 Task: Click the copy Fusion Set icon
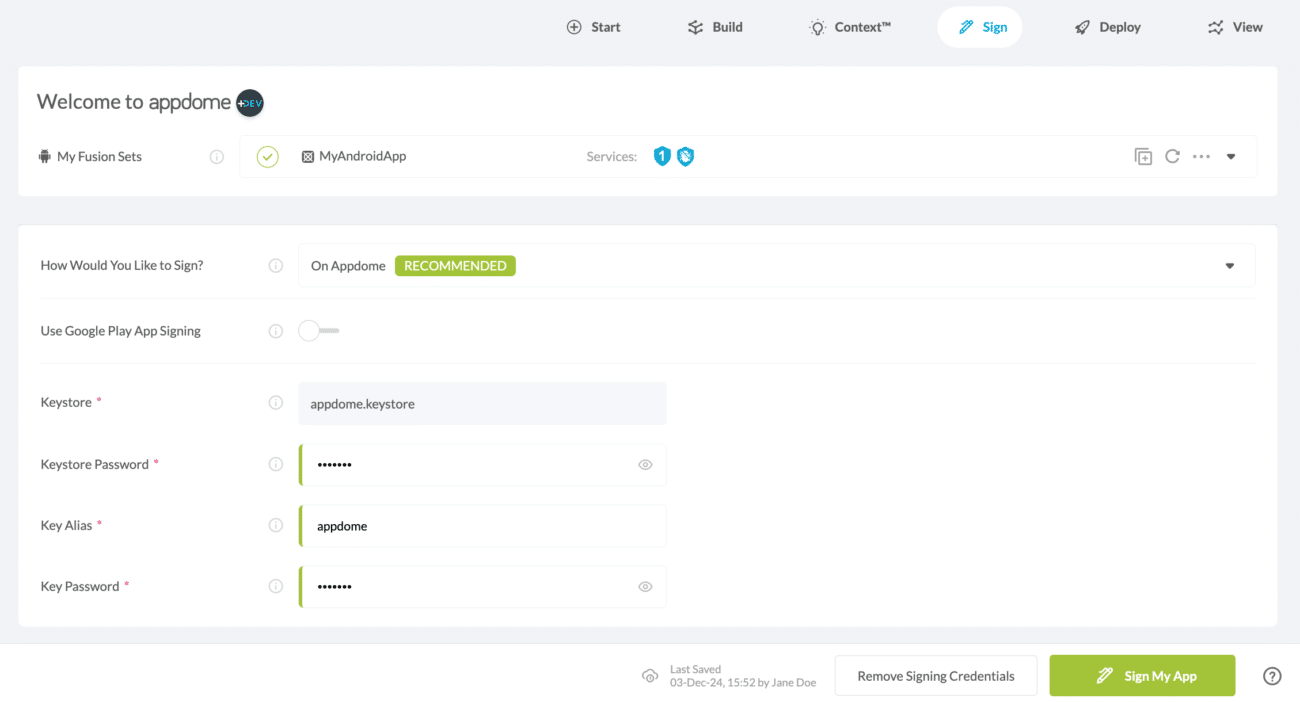(x=1143, y=157)
